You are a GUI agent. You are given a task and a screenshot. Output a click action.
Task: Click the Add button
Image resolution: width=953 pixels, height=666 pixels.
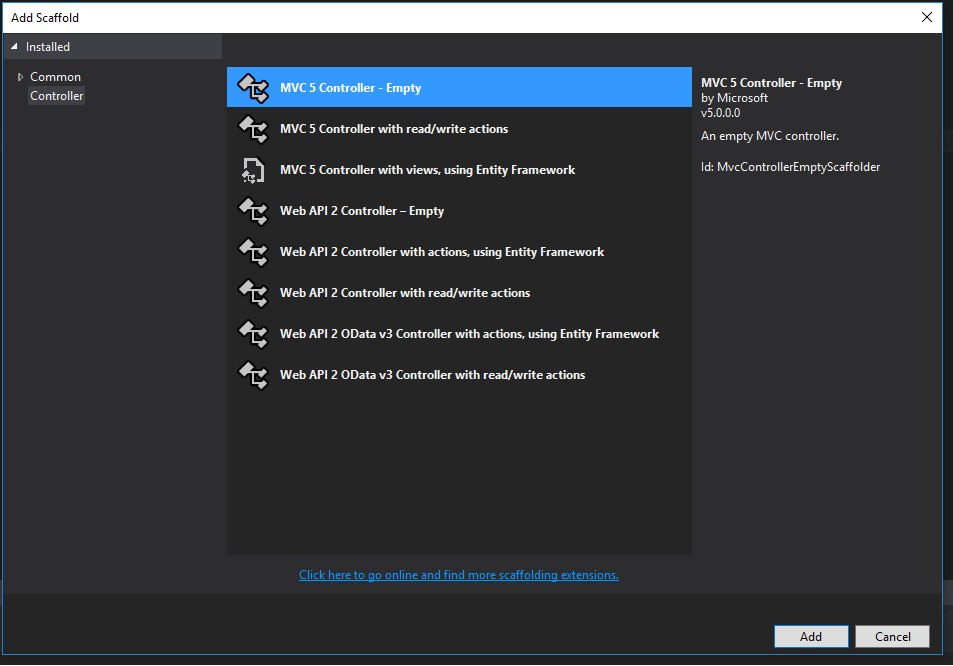(810, 636)
